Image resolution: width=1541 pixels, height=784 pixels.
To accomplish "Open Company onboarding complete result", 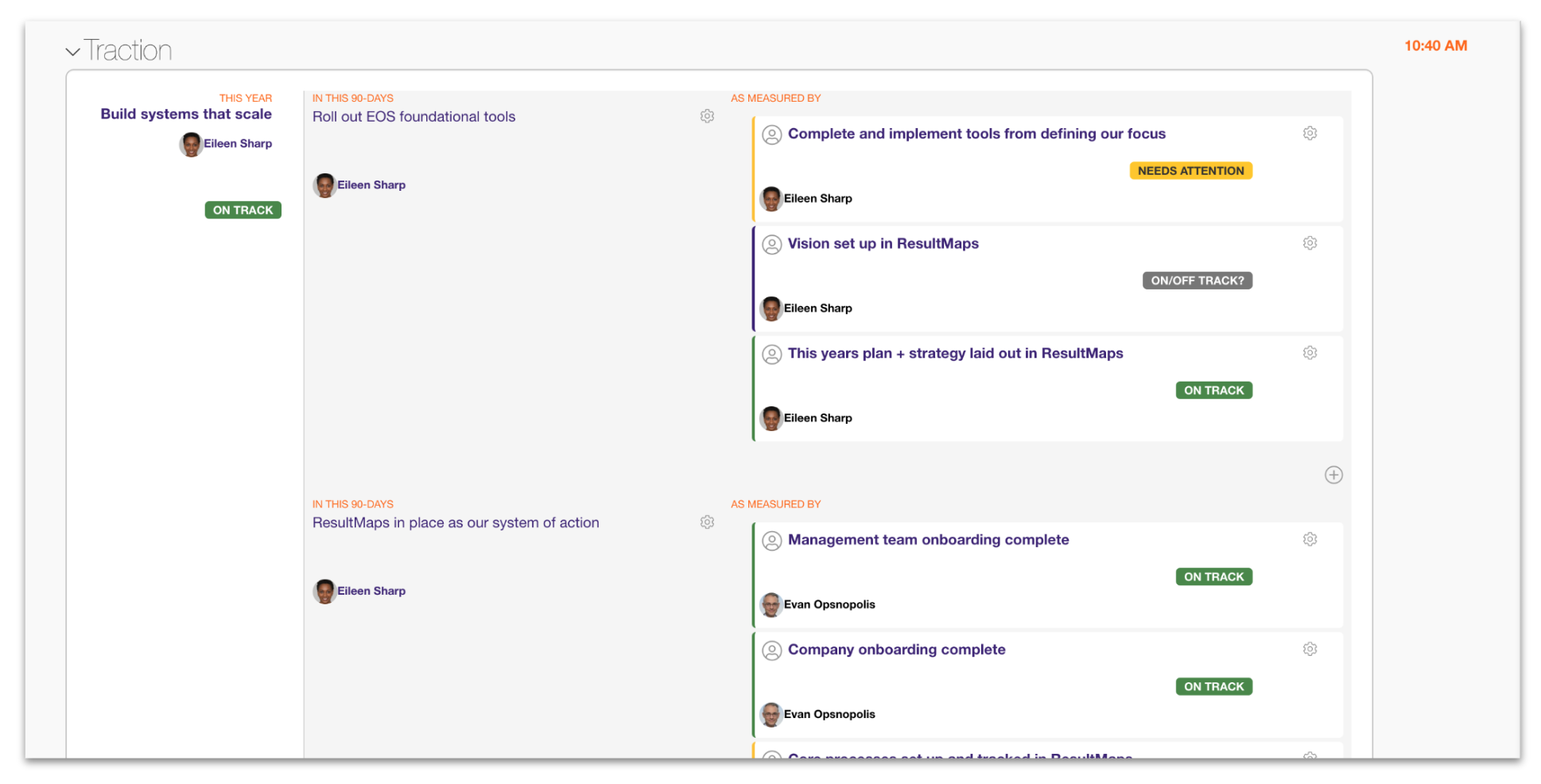I will coord(896,650).
